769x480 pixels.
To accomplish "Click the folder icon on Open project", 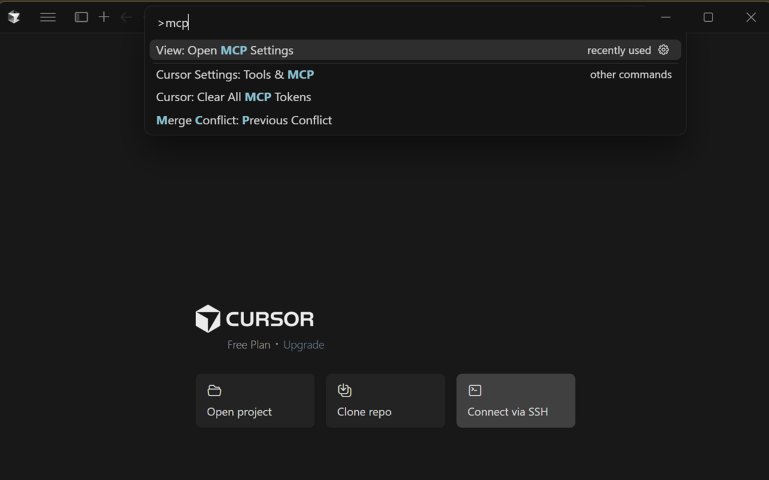I will click(214, 390).
